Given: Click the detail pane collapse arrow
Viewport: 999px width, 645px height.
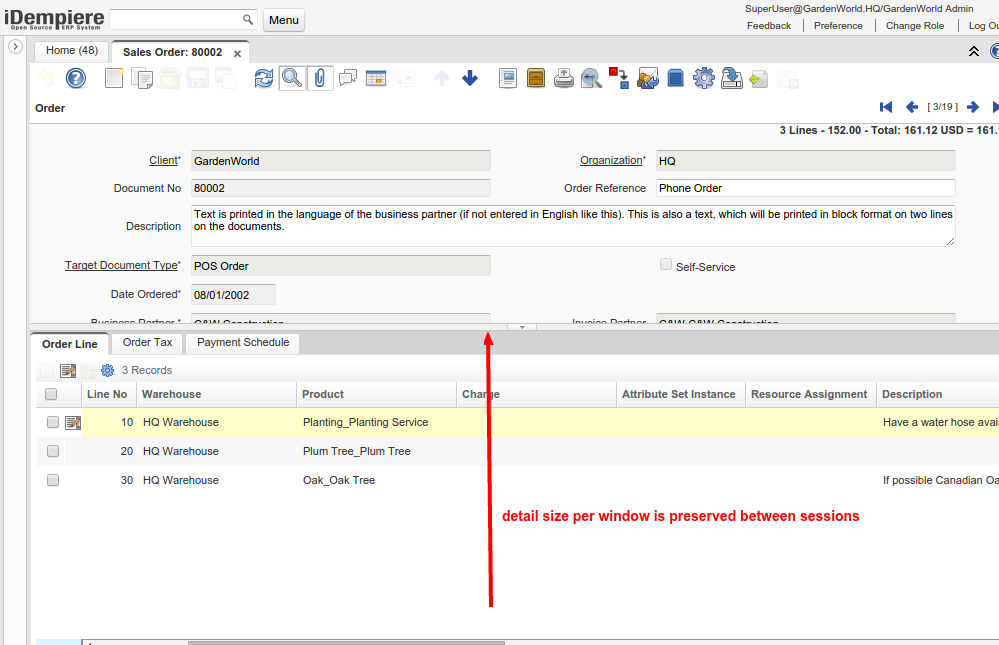Looking at the screenshot, I should coord(522,327).
